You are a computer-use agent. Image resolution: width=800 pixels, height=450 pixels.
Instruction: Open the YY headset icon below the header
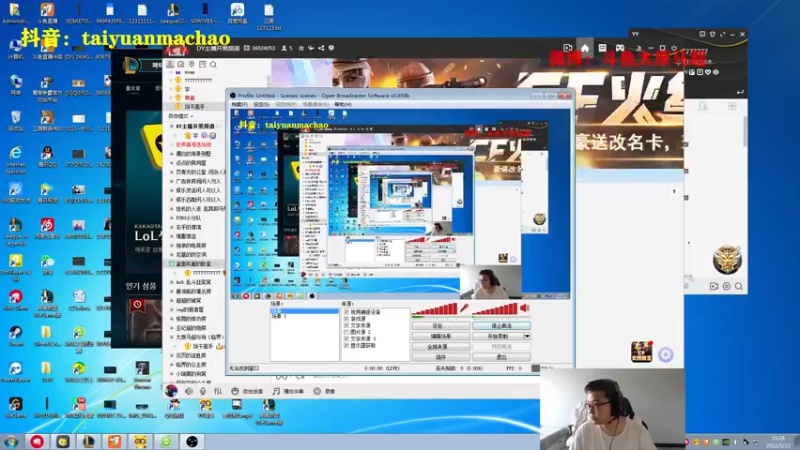(x=181, y=64)
